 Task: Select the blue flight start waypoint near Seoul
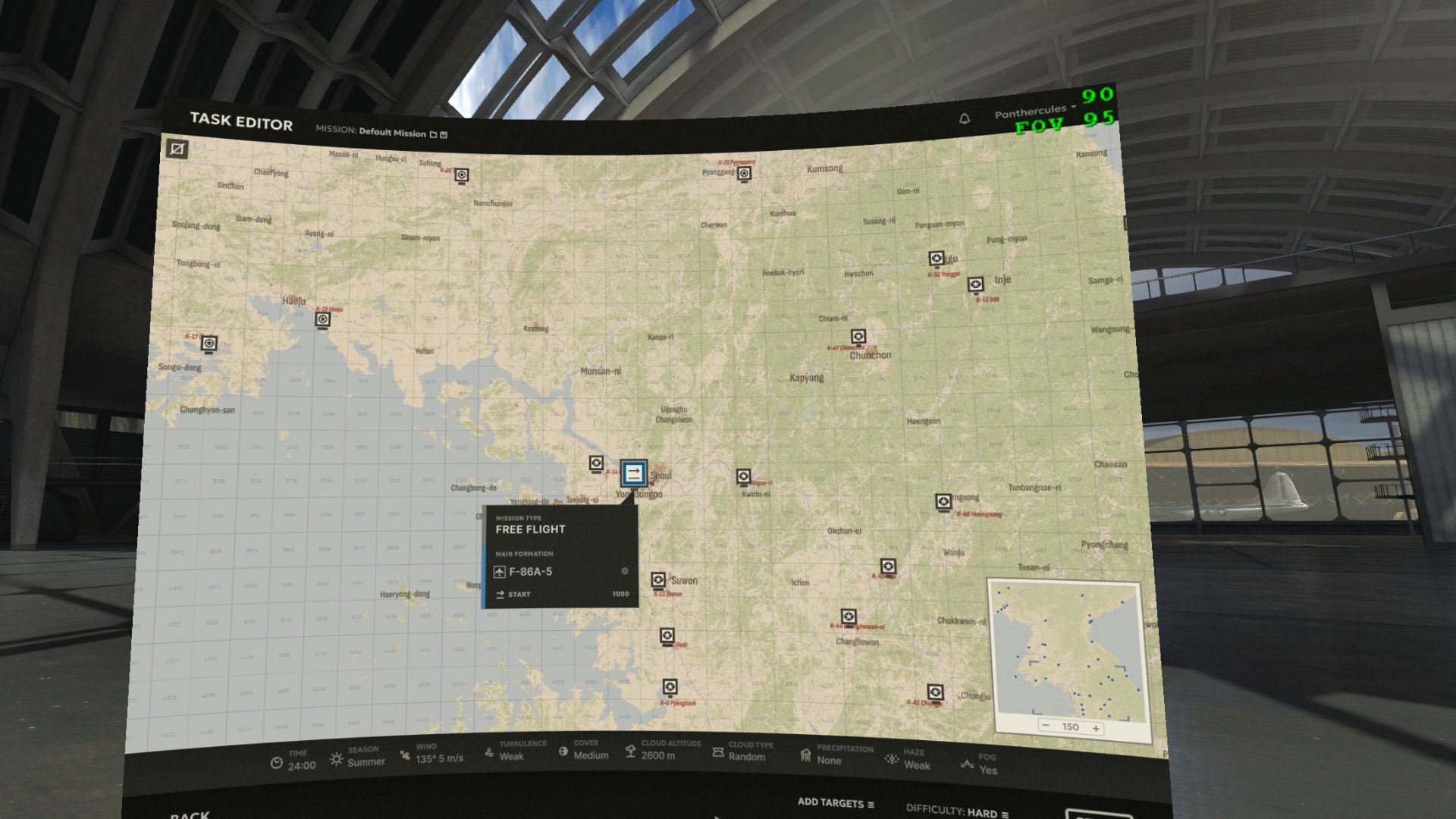633,474
